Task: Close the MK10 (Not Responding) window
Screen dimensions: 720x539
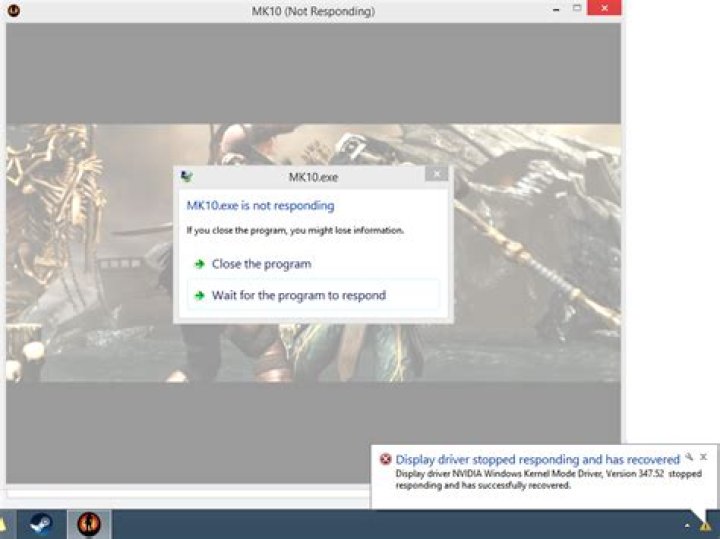Action: (604, 8)
